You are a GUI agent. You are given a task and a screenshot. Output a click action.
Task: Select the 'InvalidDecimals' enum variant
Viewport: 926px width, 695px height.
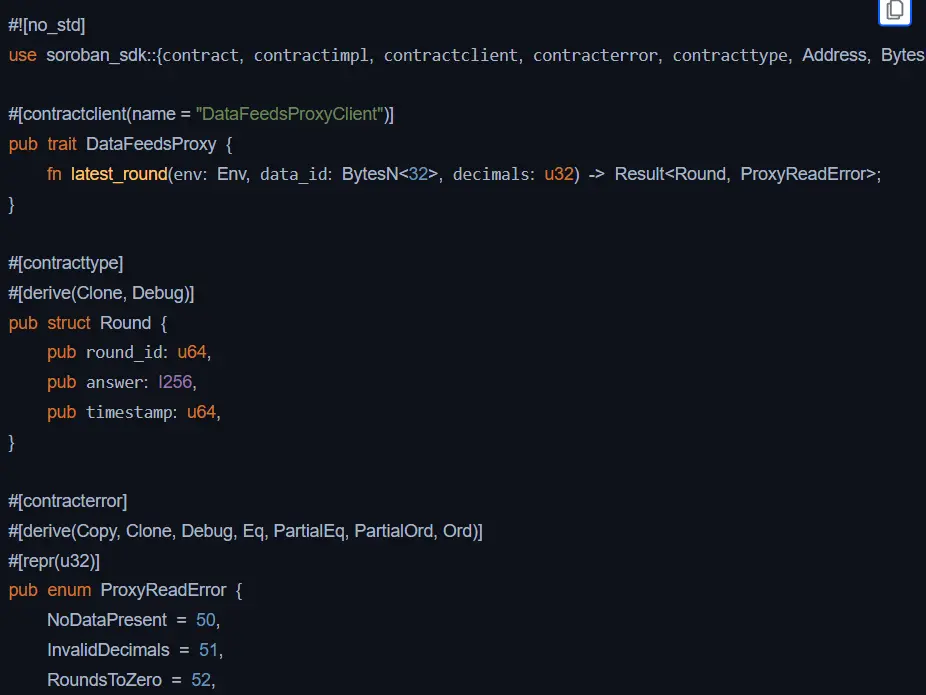[108, 650]
